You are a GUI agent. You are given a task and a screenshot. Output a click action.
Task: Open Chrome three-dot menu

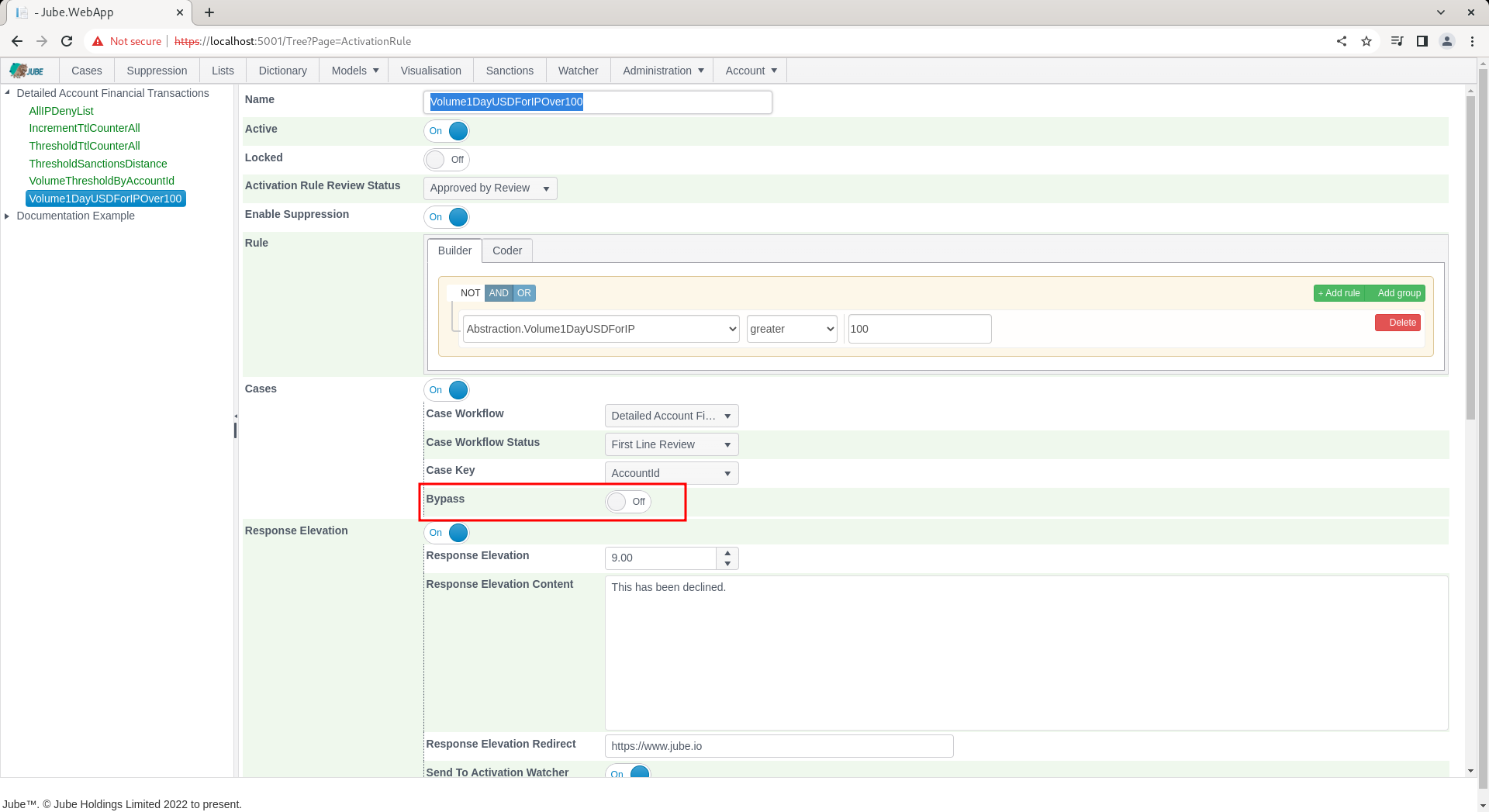pyautogui.click(x=1472, y=41)
